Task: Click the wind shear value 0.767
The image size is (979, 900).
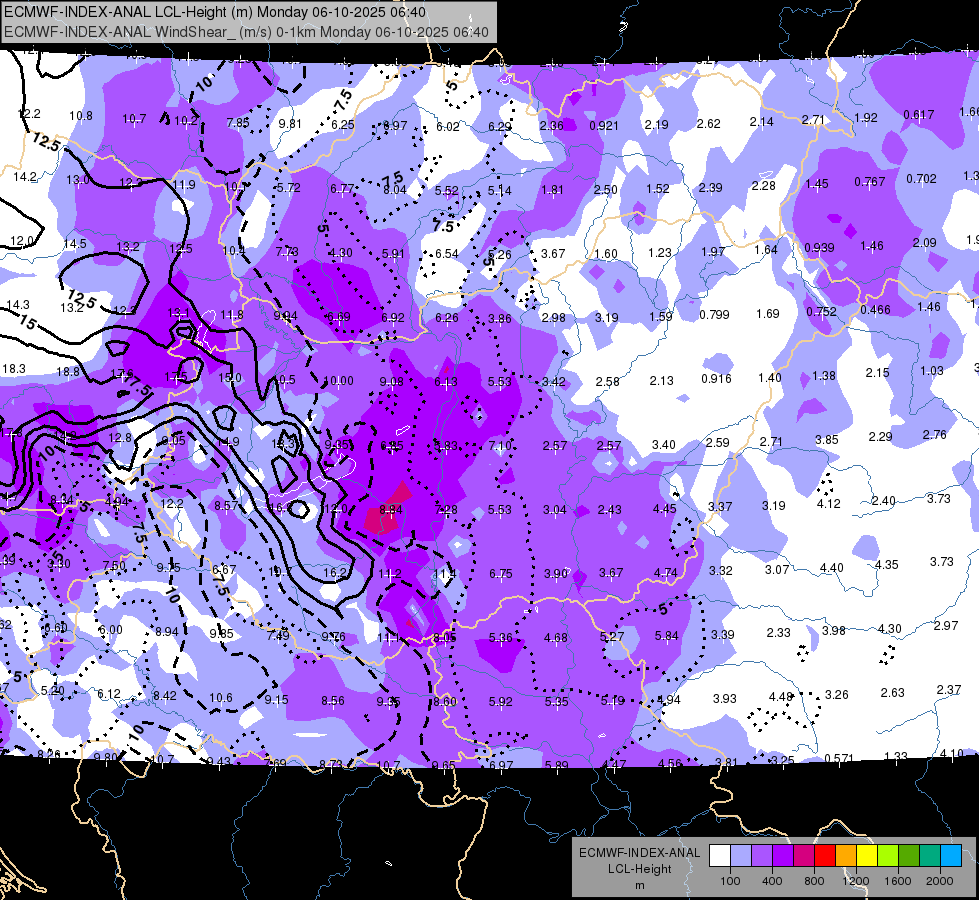Action: pos(870,182)
